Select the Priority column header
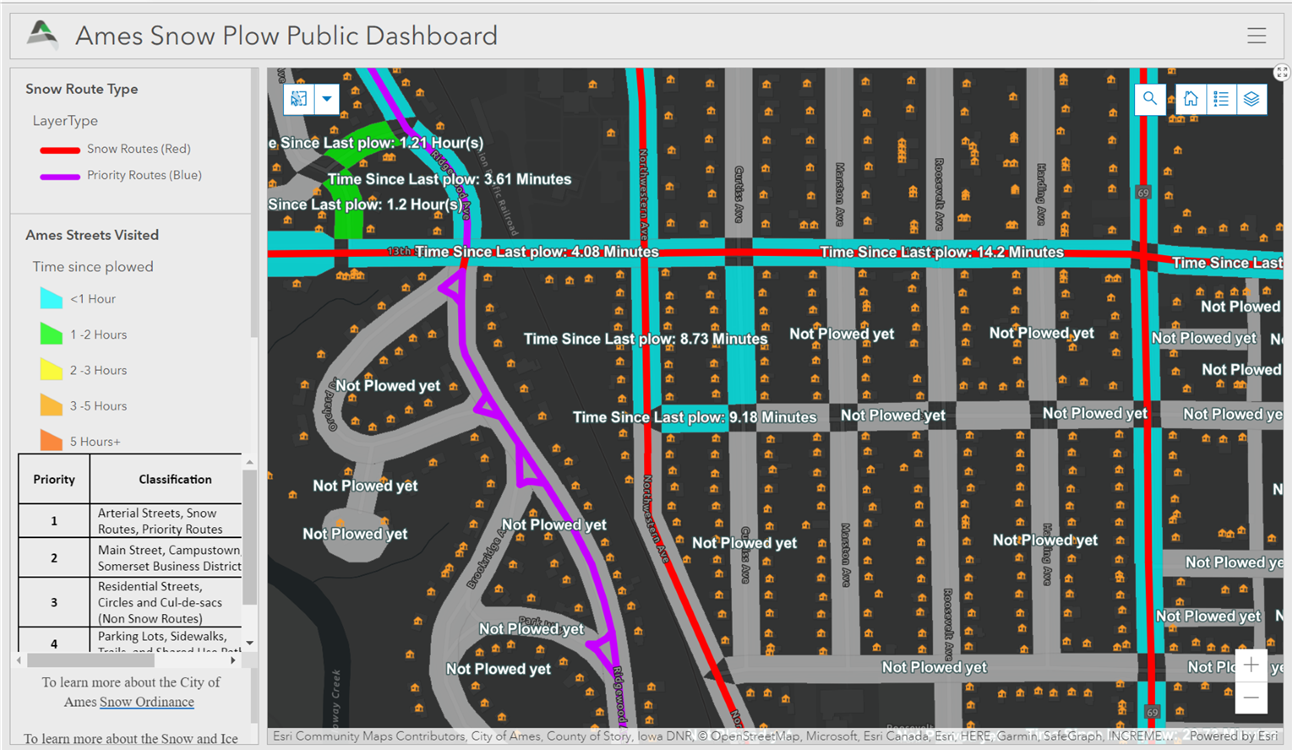1297x750 pixels. click(x=54, y=479)
